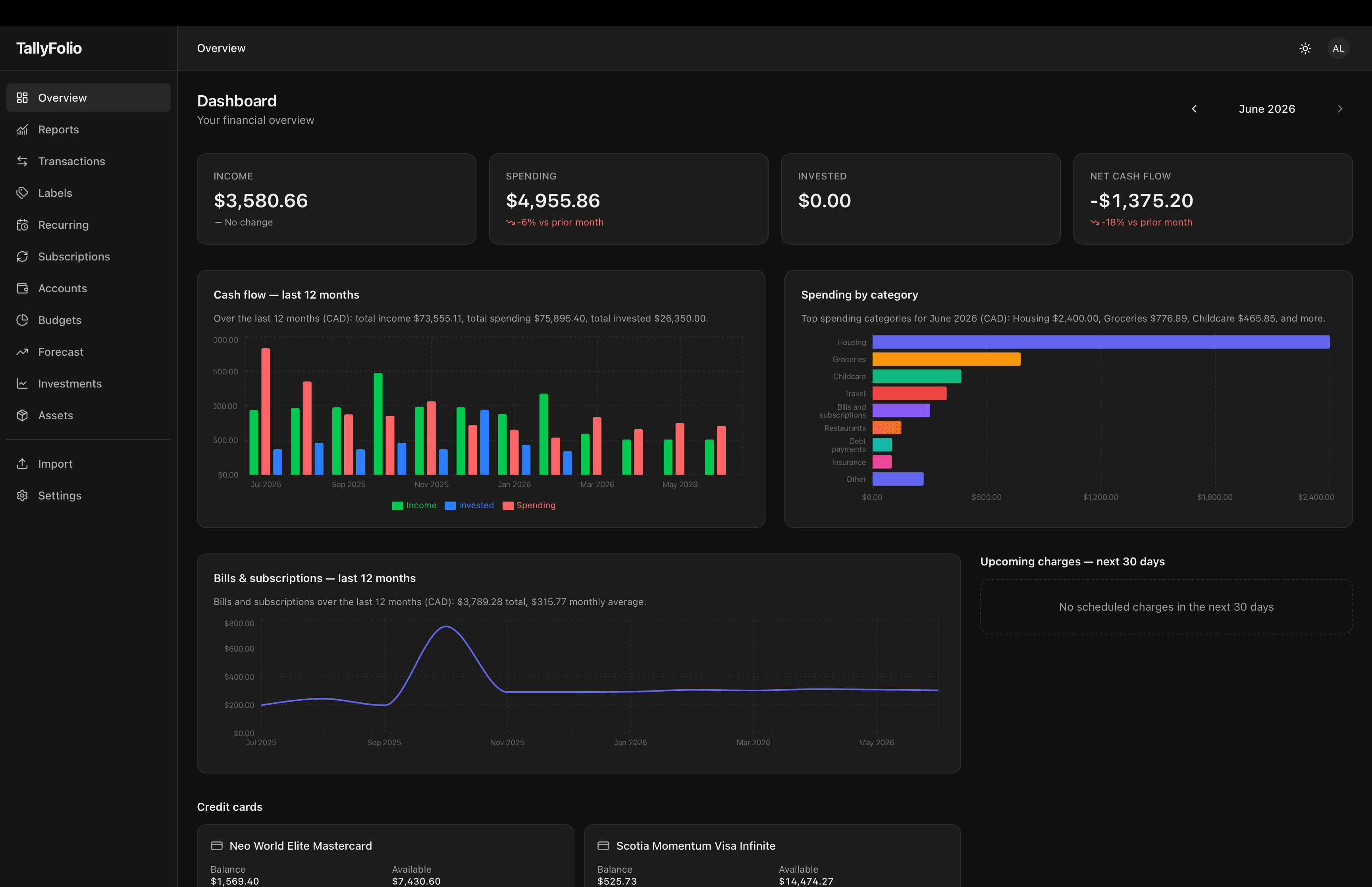The image size is (1372, 887).
Task: Click the Overview grid icon in sidebar
Action: pyautogui.click(x=22, y=98)
